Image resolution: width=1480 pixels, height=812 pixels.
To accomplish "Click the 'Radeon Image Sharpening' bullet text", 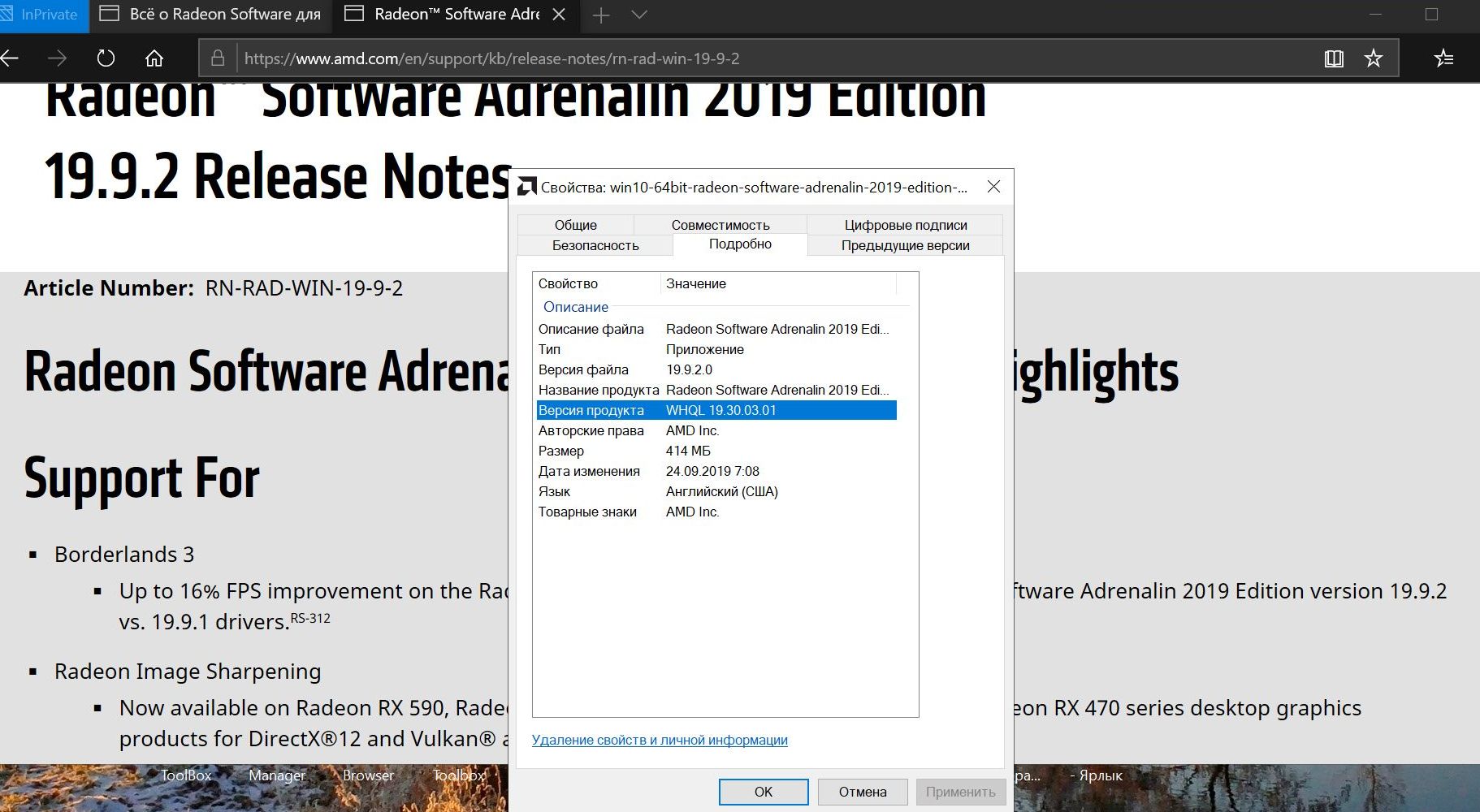I will [x=188, y=672].
